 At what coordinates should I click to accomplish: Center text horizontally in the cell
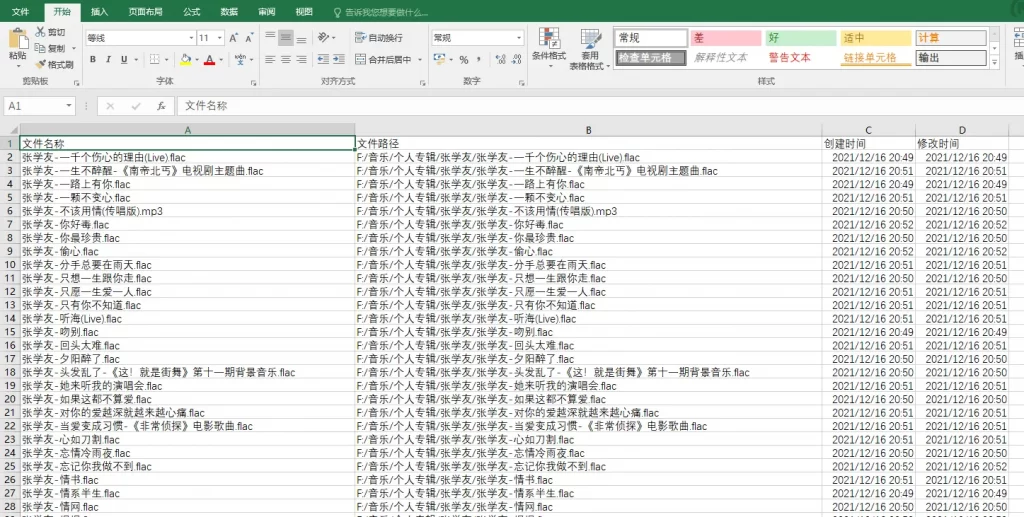285,59
